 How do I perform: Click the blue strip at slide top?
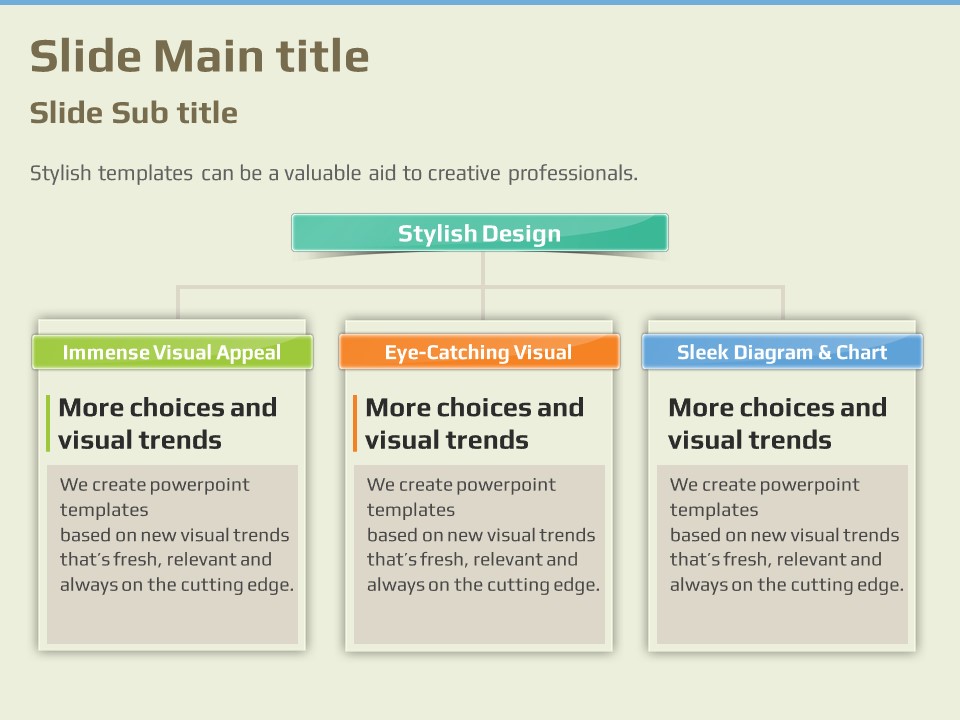tap(480, 2)
